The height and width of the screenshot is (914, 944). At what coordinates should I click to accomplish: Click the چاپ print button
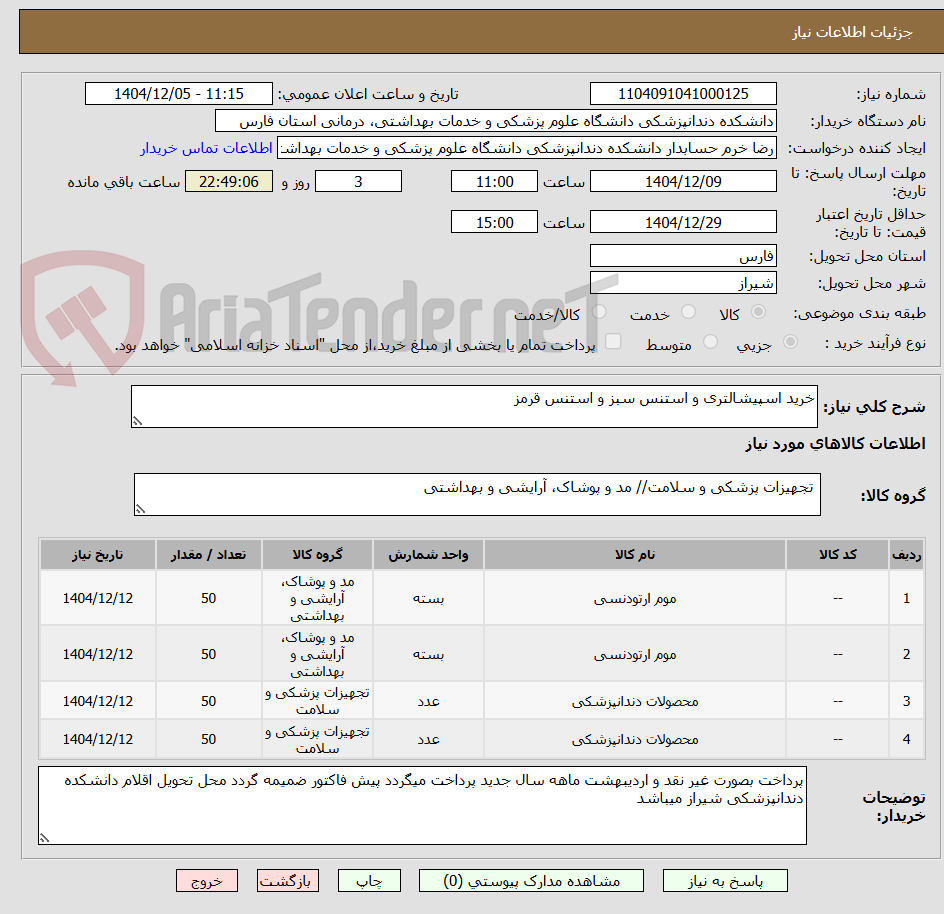(x=369, y=881)
